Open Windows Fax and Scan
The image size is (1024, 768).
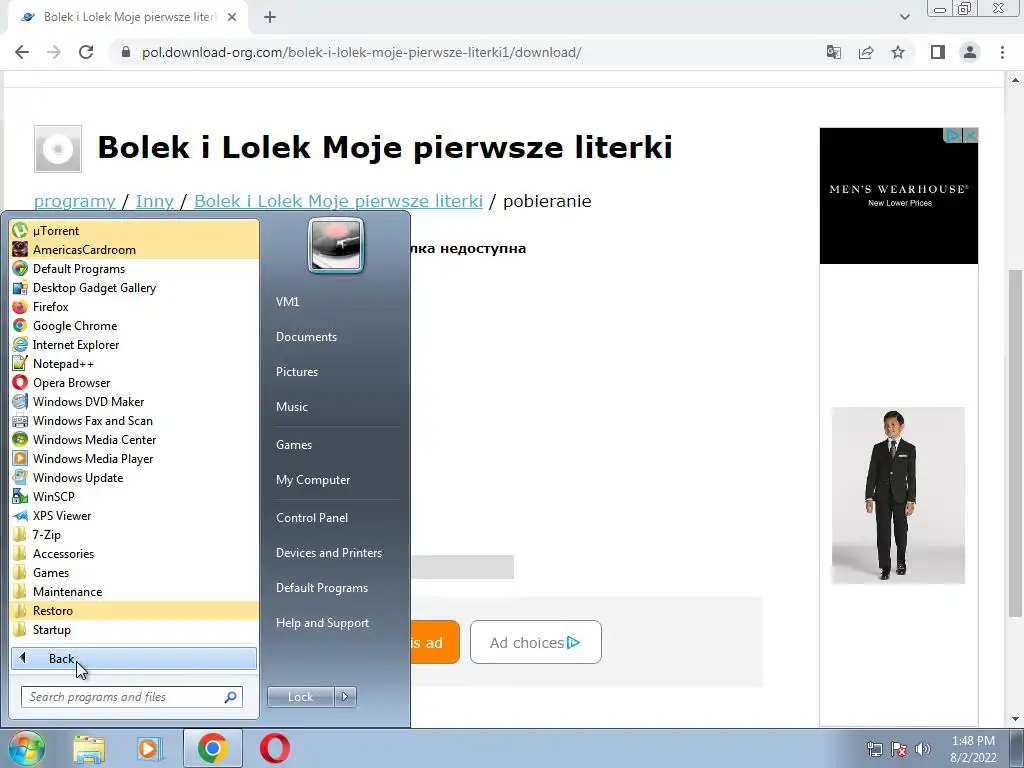[x=135, y=421]
